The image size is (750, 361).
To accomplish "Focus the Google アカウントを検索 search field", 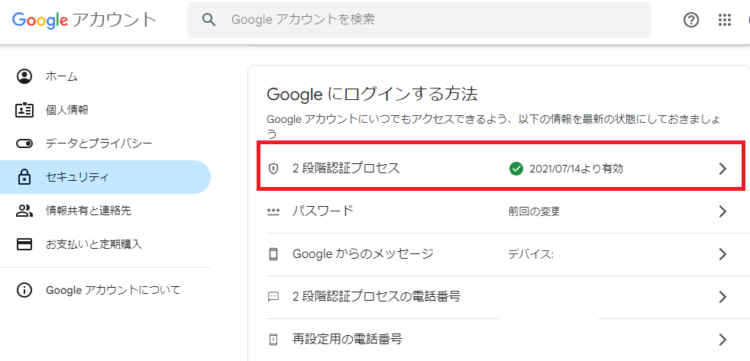I will [x=419, y=20].
